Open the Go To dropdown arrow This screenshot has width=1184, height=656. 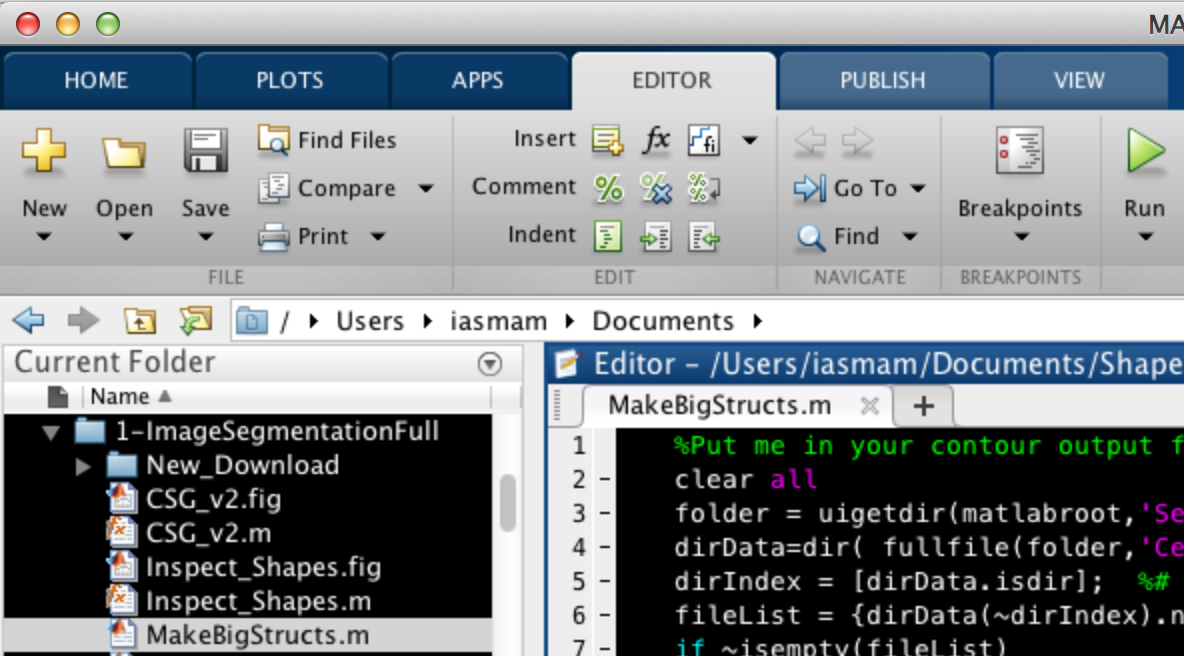pyautogui.click(x=917, y=188)
